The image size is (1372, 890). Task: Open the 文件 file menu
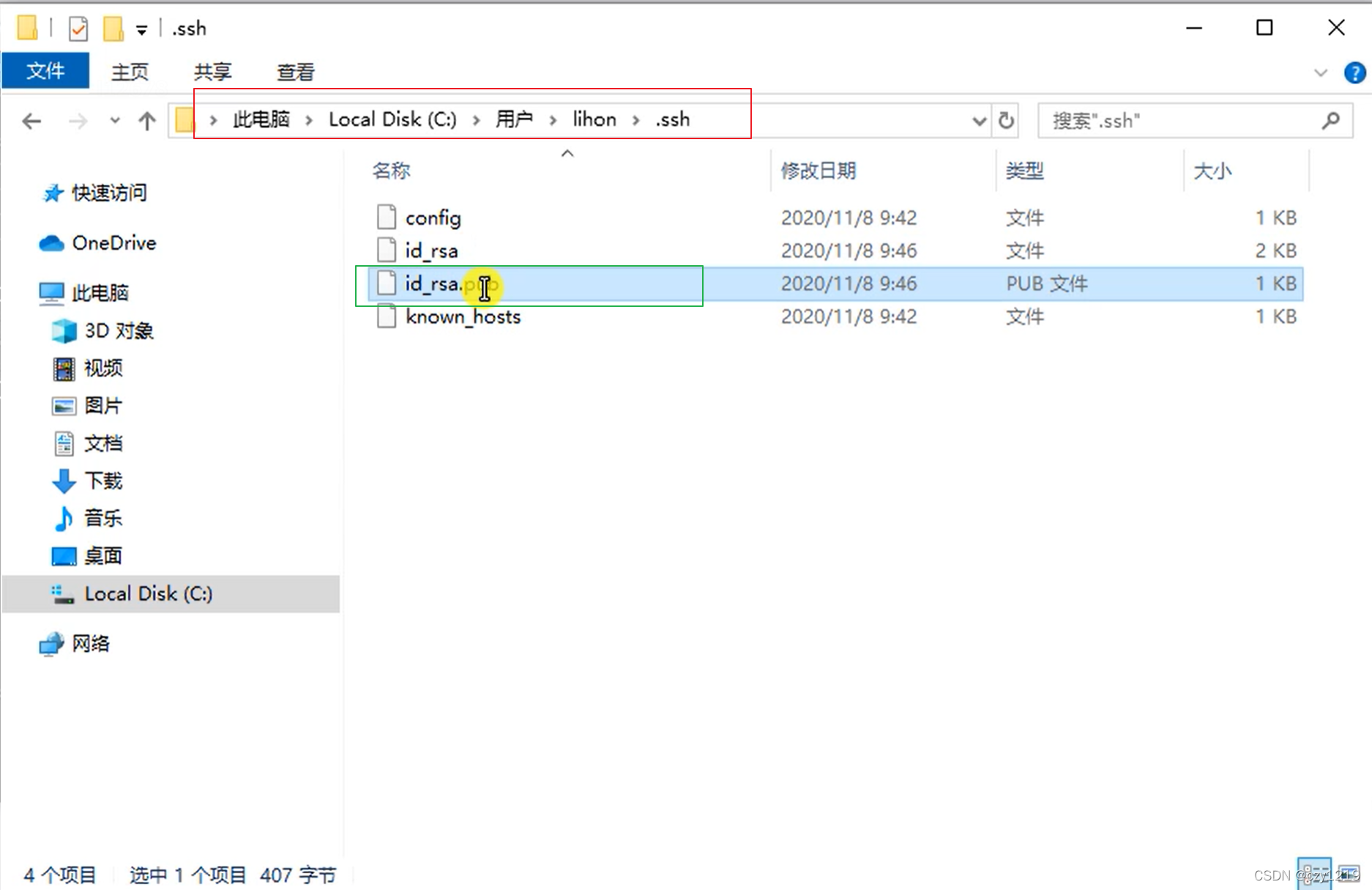tap(45, 71)
